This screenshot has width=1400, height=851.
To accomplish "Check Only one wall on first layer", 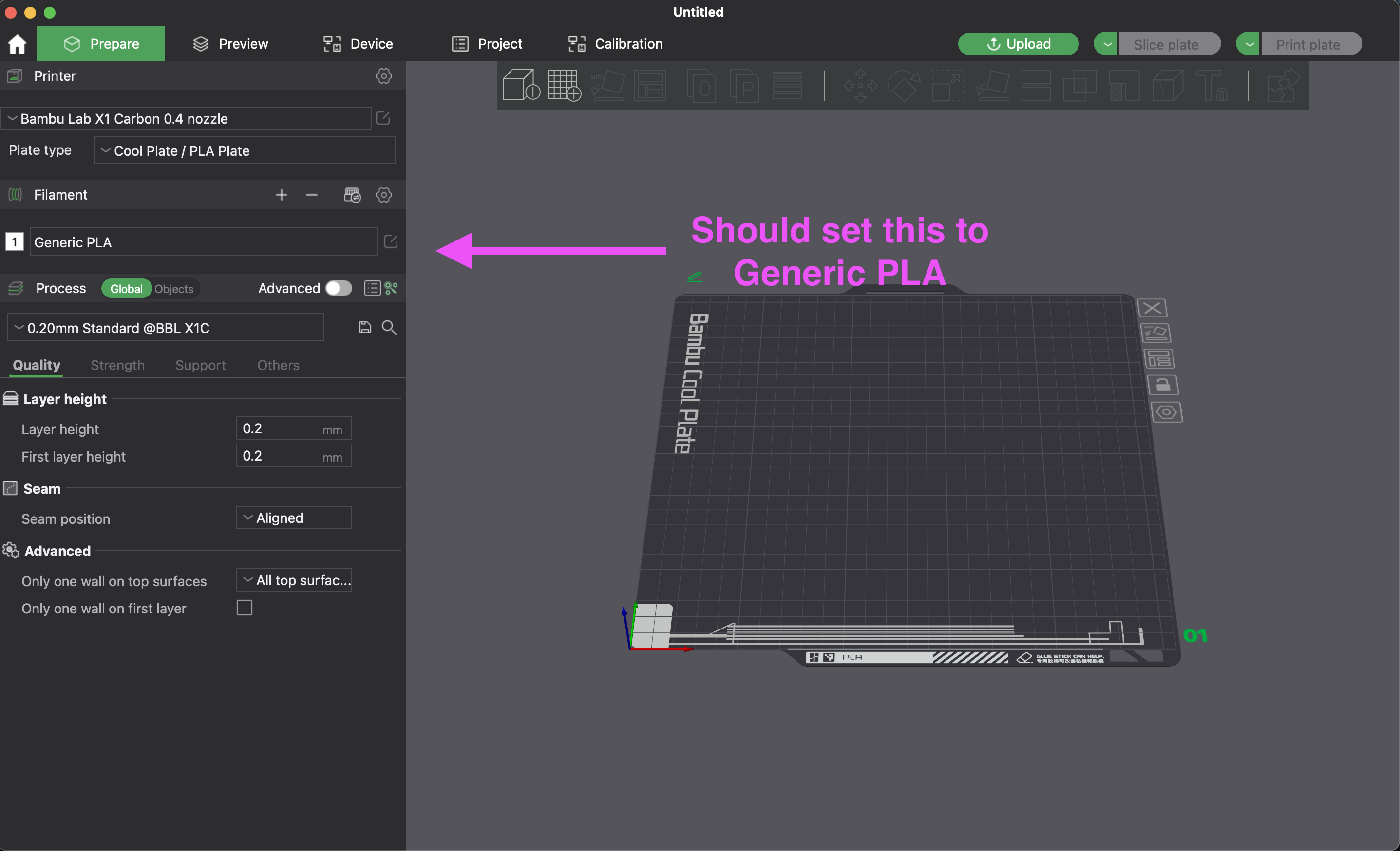I will [245, 608].
